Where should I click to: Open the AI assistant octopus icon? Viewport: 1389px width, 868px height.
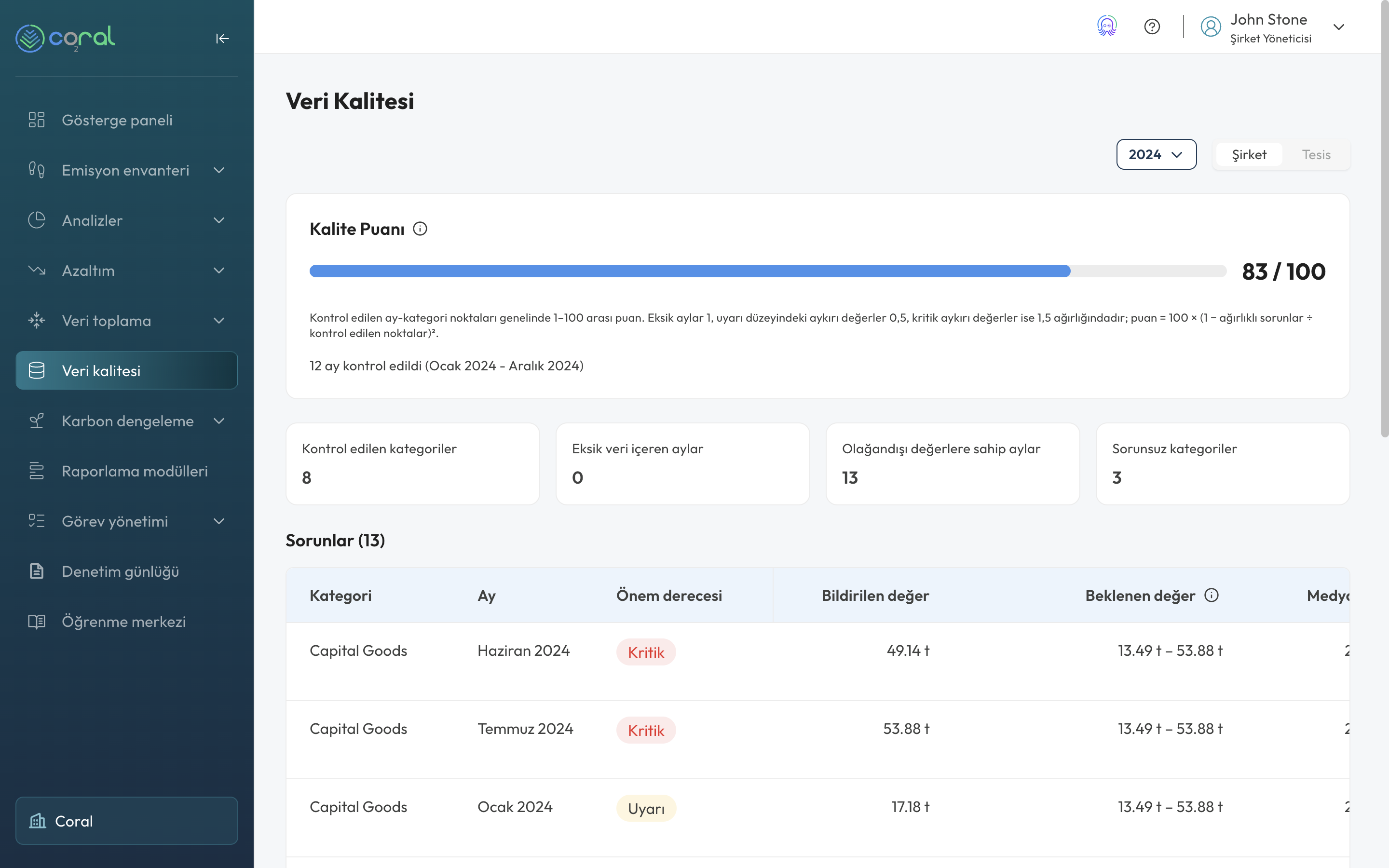1106,27
